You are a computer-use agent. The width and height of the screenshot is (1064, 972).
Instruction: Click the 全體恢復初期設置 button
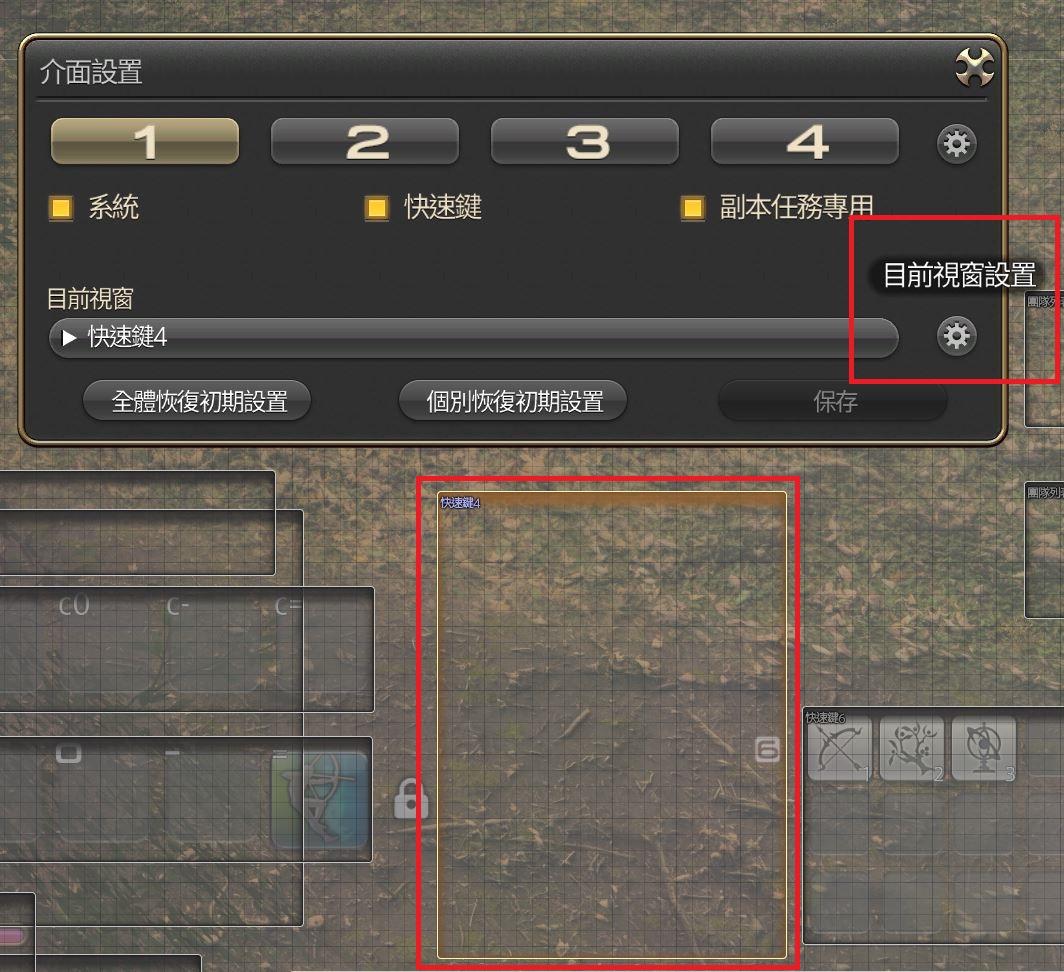197,401
